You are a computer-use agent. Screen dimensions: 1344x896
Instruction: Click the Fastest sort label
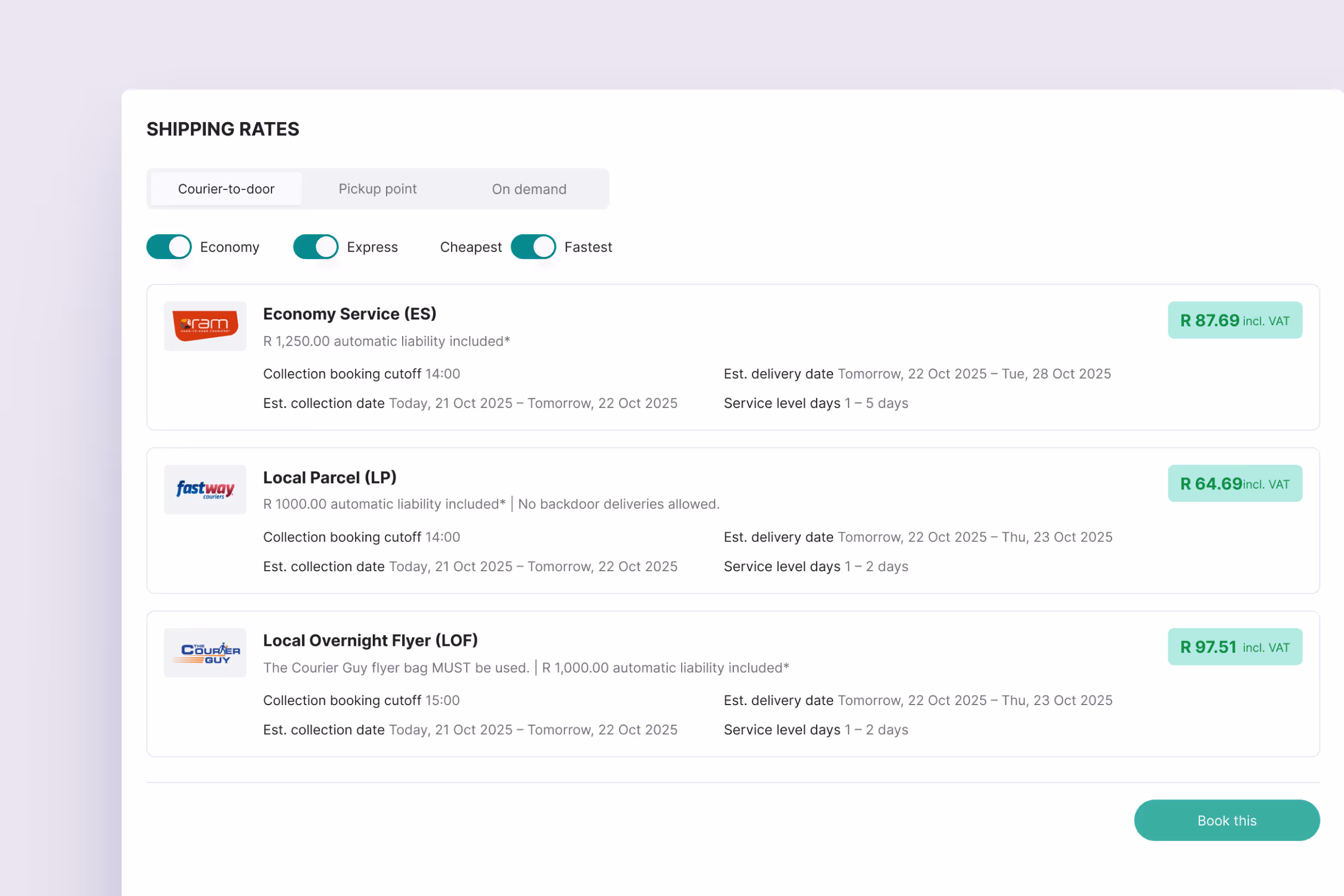(588, 247)
